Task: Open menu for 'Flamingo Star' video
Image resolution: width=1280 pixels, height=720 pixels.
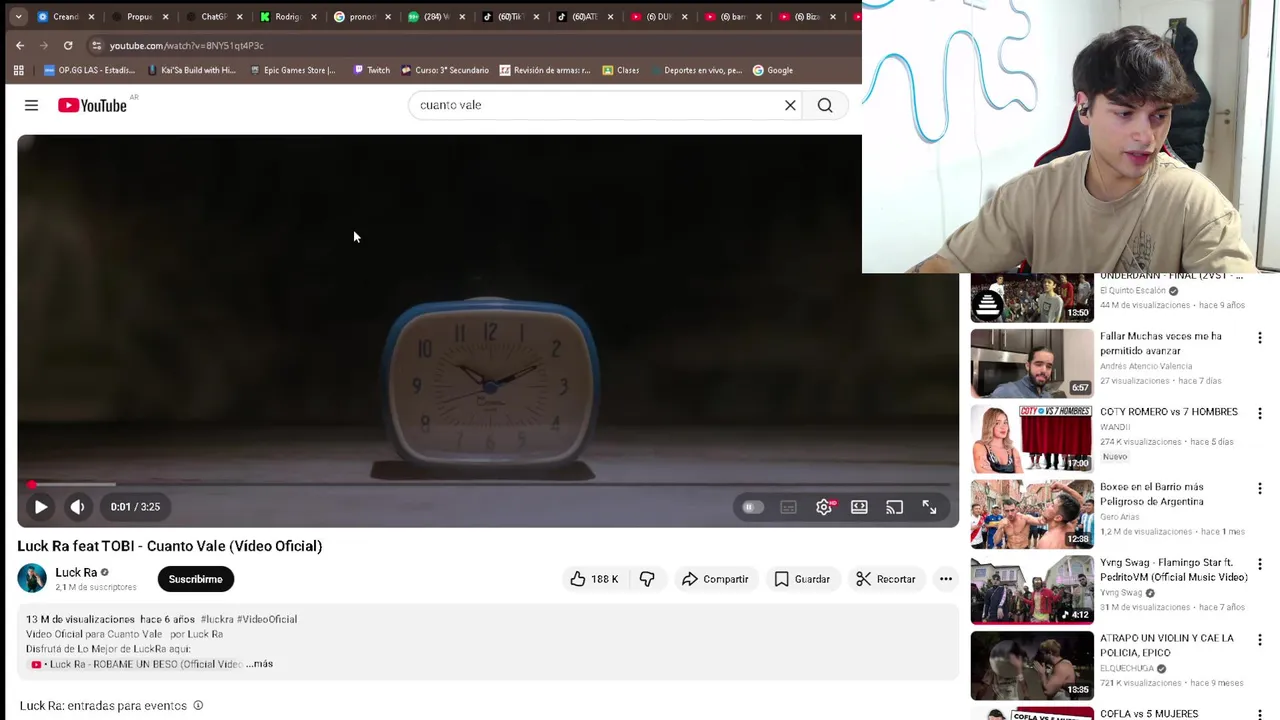Action: [x=1260, y=565]
